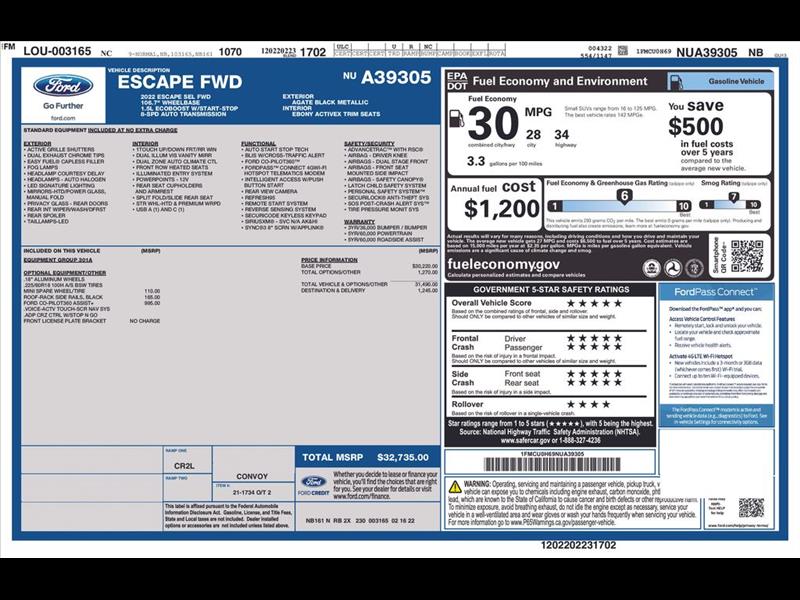Click the FordPass Connect header
Viewport: 800px width, 600px height.
(714, 292)
